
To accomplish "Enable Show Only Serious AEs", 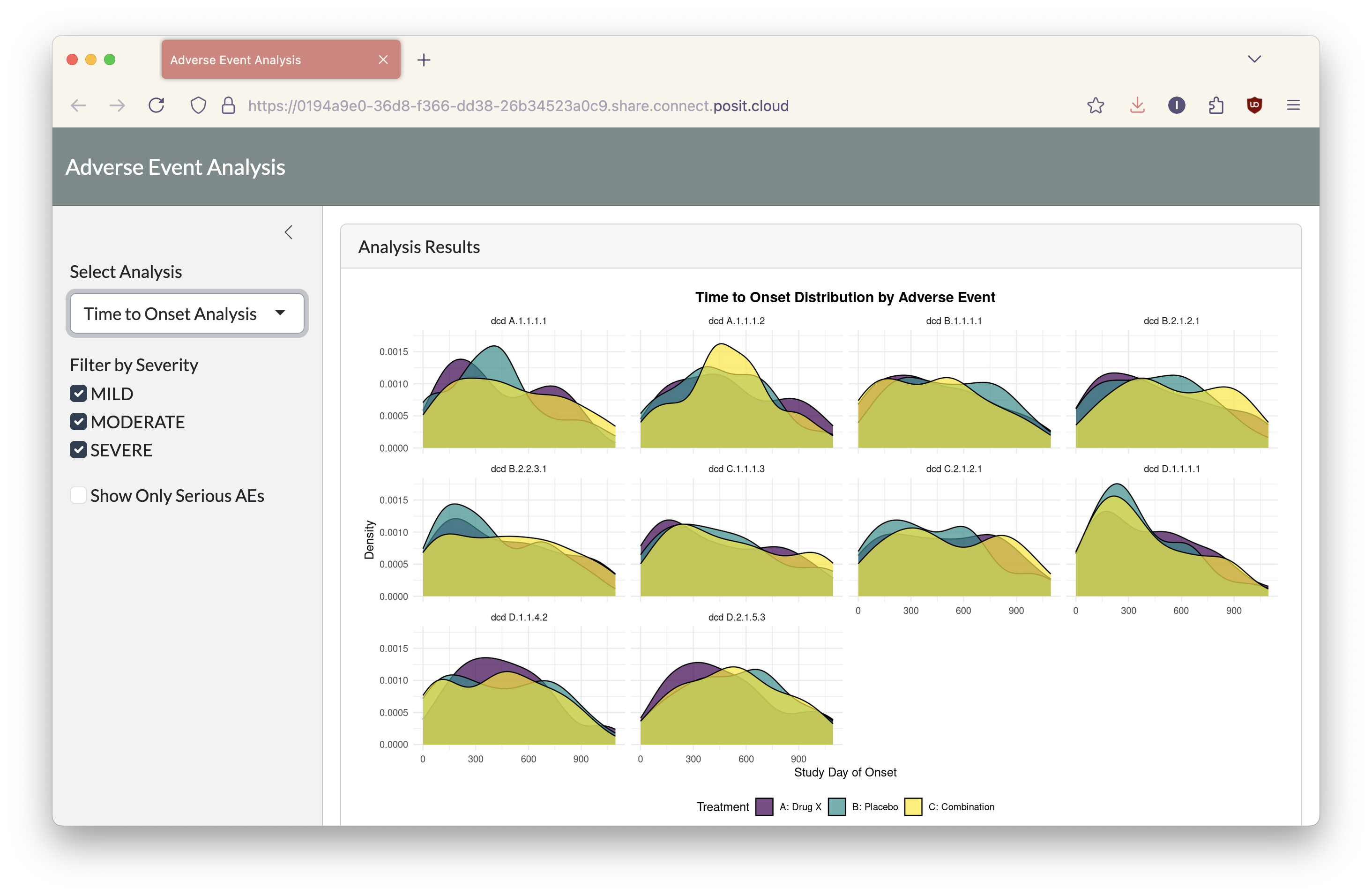I will coord(78,496).
